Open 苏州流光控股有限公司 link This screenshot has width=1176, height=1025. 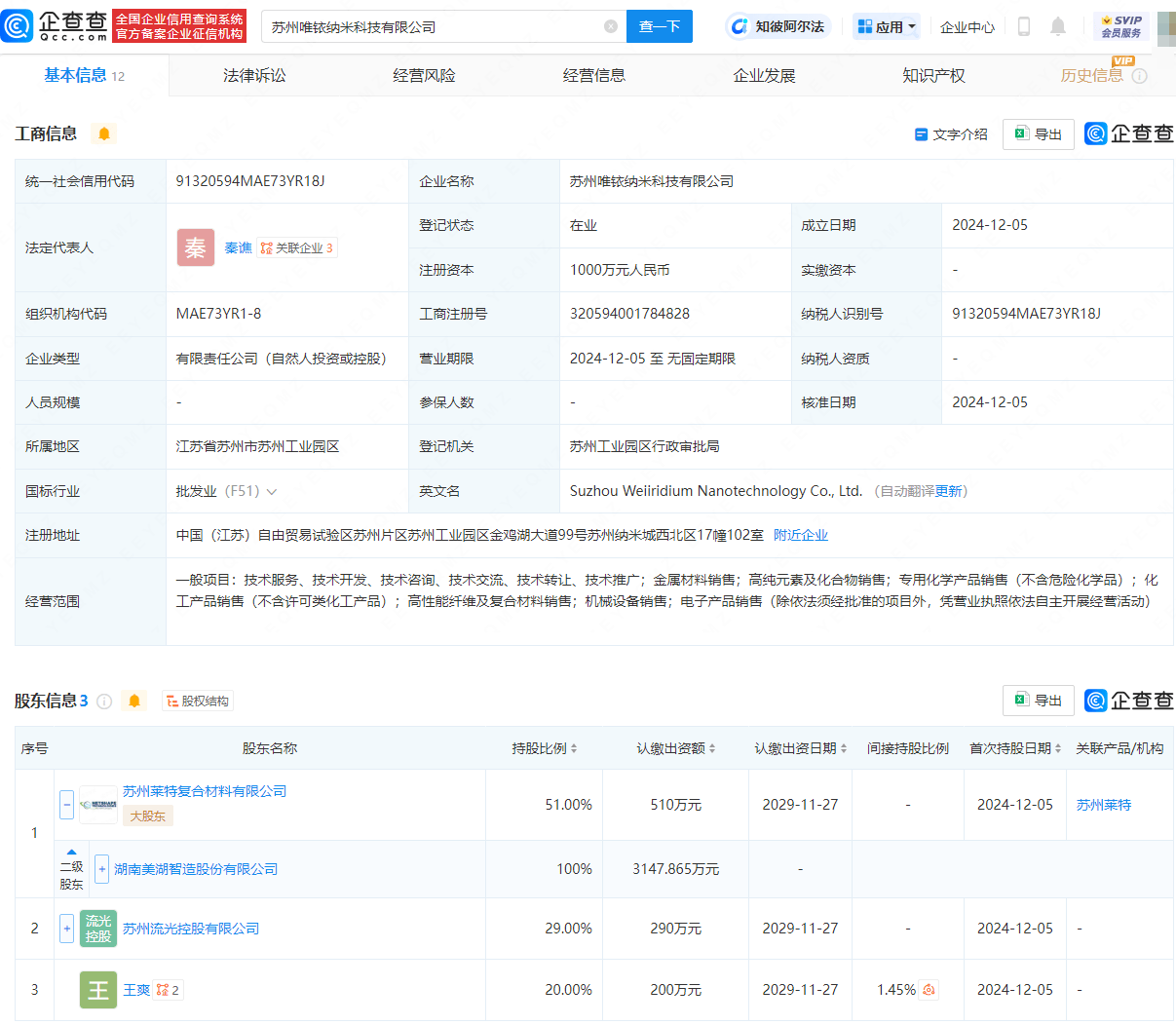tap(191, 929)
